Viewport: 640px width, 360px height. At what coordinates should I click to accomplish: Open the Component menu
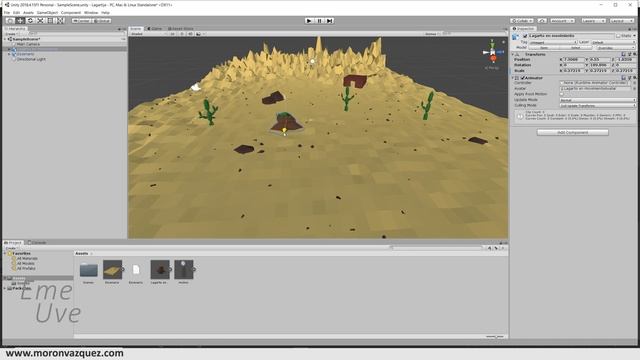(x=71, y=13)
